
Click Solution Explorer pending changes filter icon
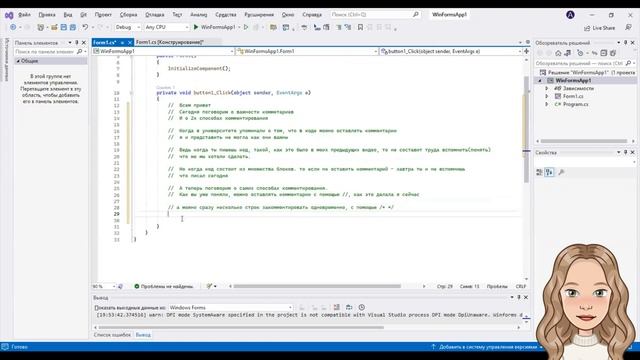click(x=580, y=53)
